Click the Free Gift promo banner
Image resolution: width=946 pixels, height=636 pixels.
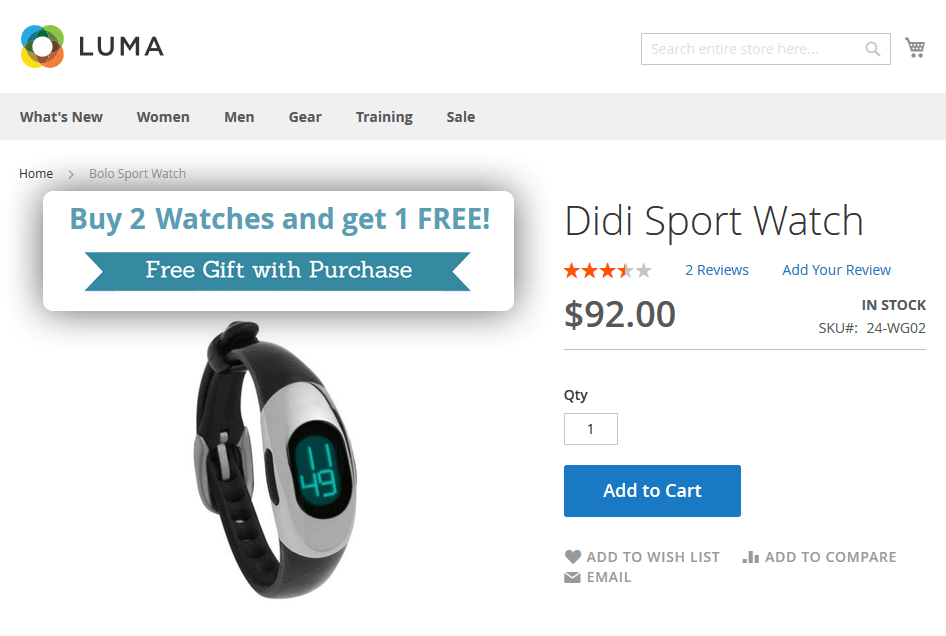click(278, 251)
